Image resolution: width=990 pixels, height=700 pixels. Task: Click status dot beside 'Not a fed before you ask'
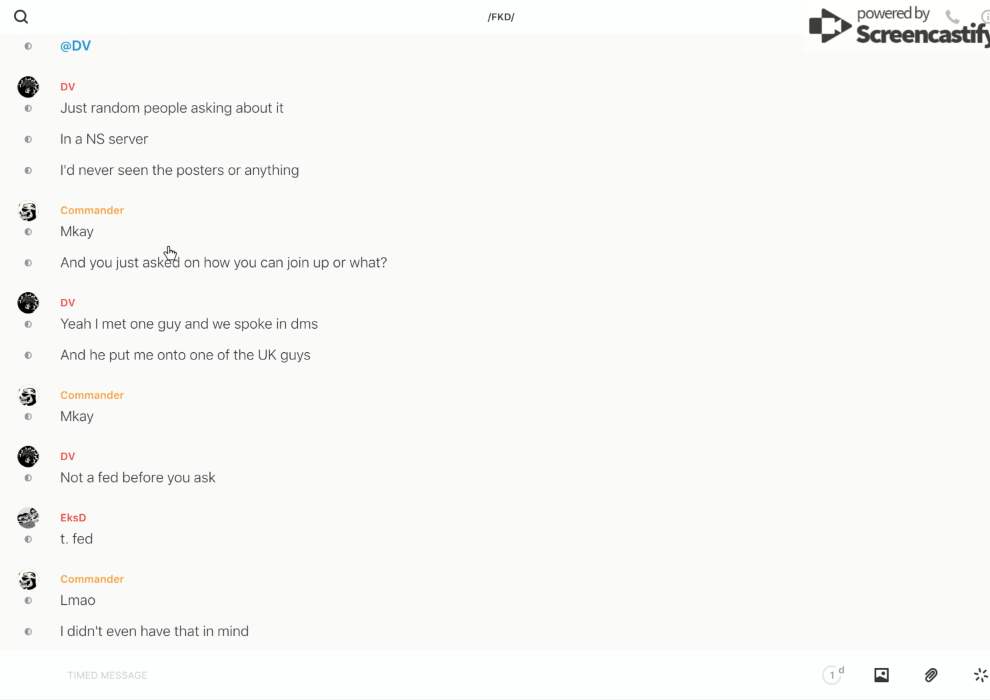(x=28, y=478)
